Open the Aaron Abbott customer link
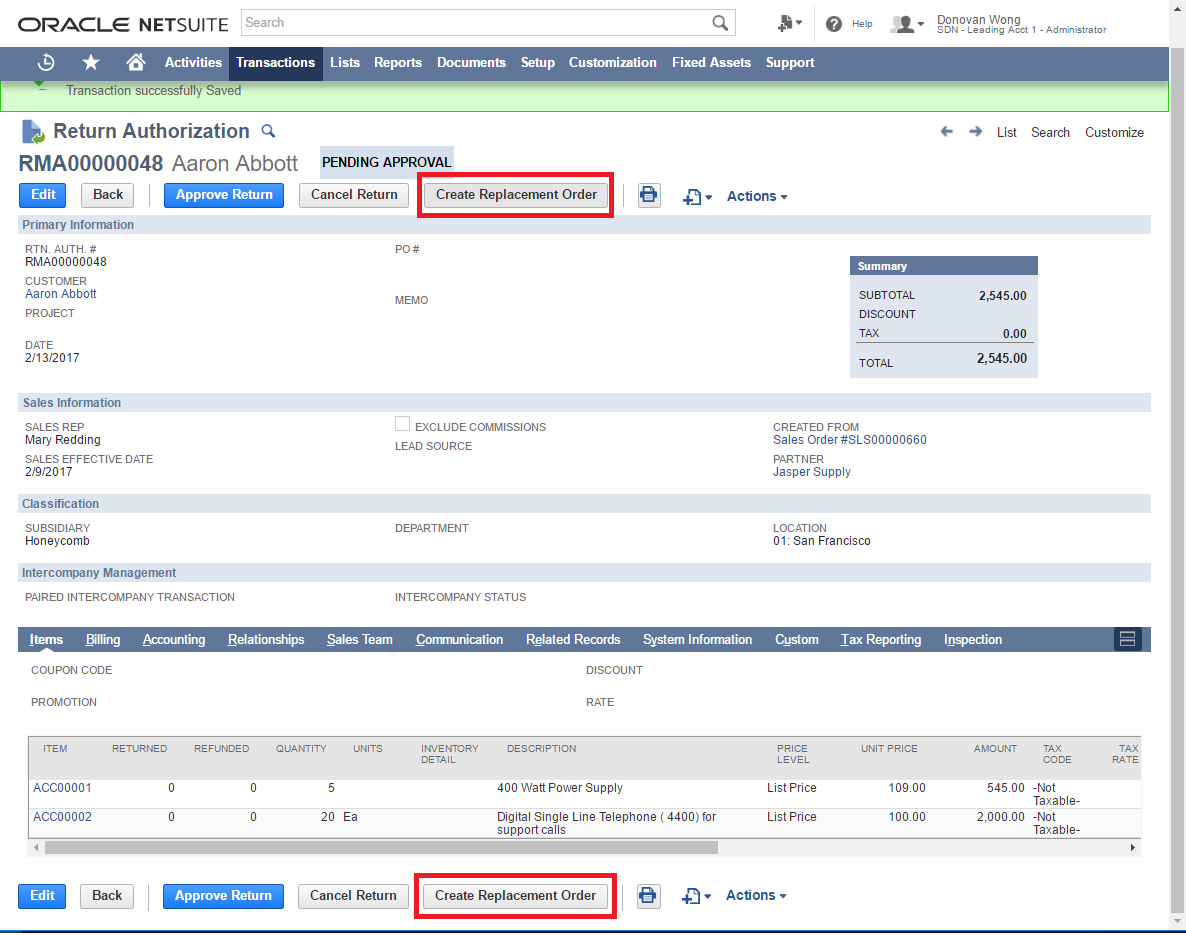The width and height of the screenshot is (1186, 935). (x=61, y=294)
